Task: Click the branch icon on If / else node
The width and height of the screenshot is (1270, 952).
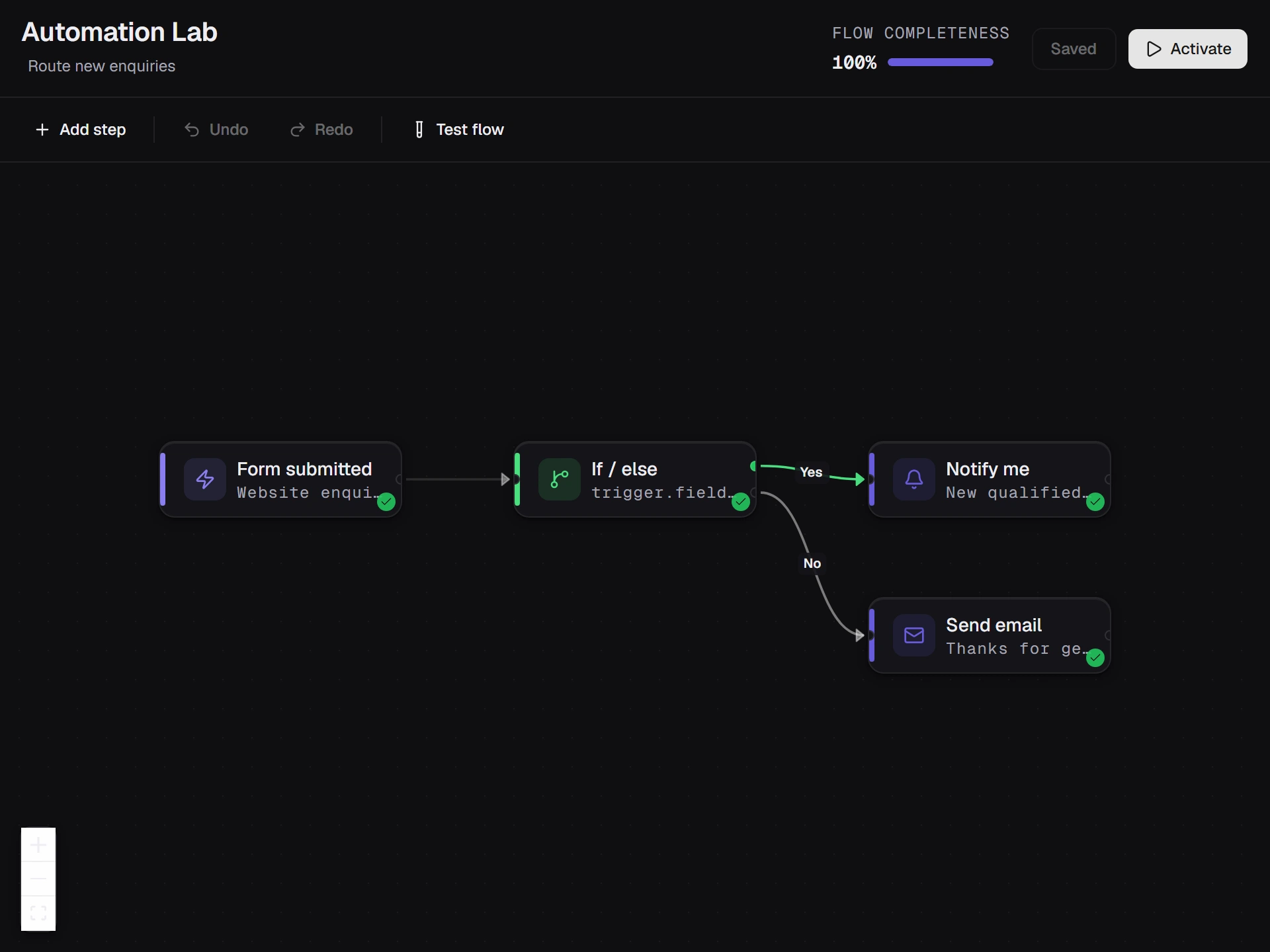Action: [560, 479]
